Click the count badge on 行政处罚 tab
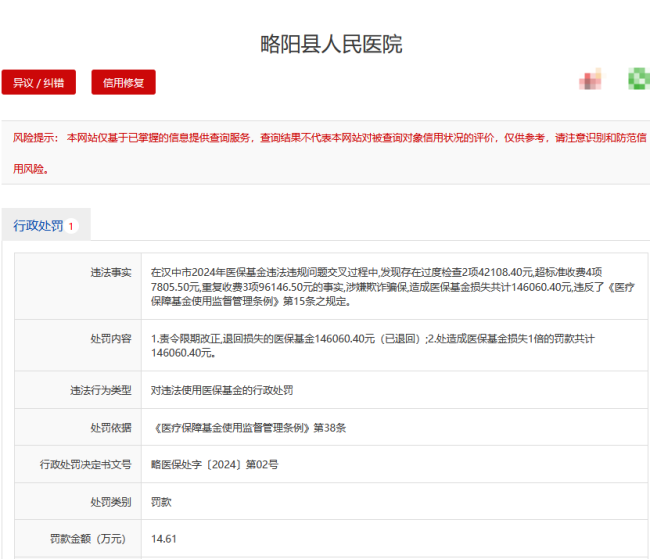Viewport: 650px width, 559px height. point(72,227)
